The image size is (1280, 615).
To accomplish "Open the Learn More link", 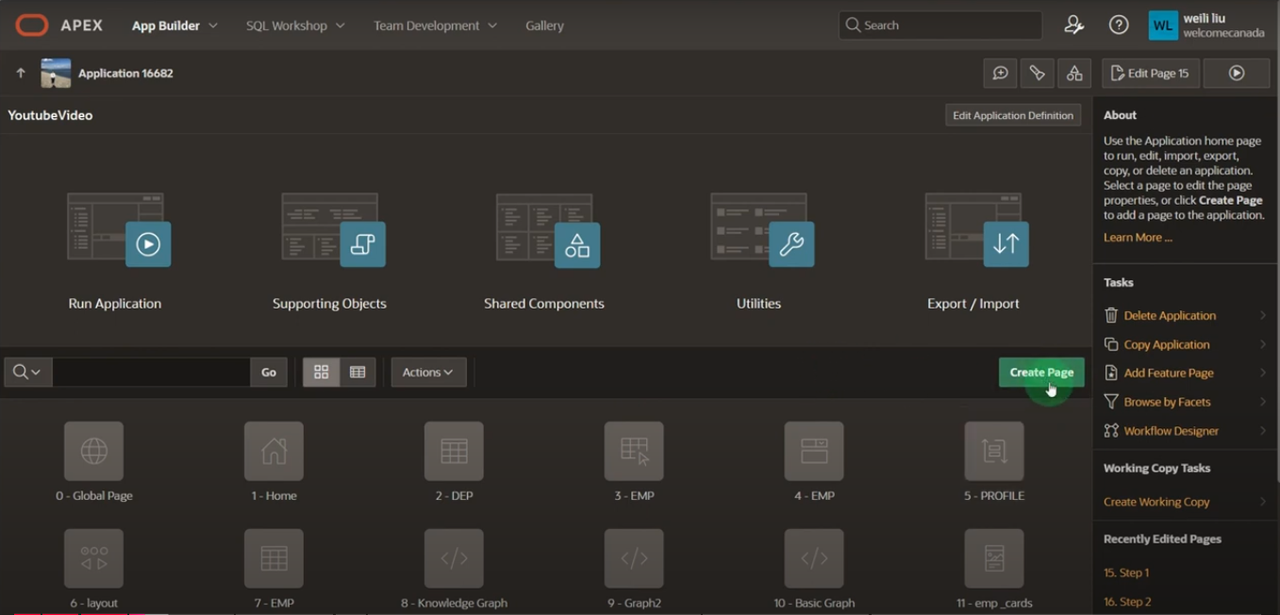I will pyautogui.click(x=1138, y=237).
